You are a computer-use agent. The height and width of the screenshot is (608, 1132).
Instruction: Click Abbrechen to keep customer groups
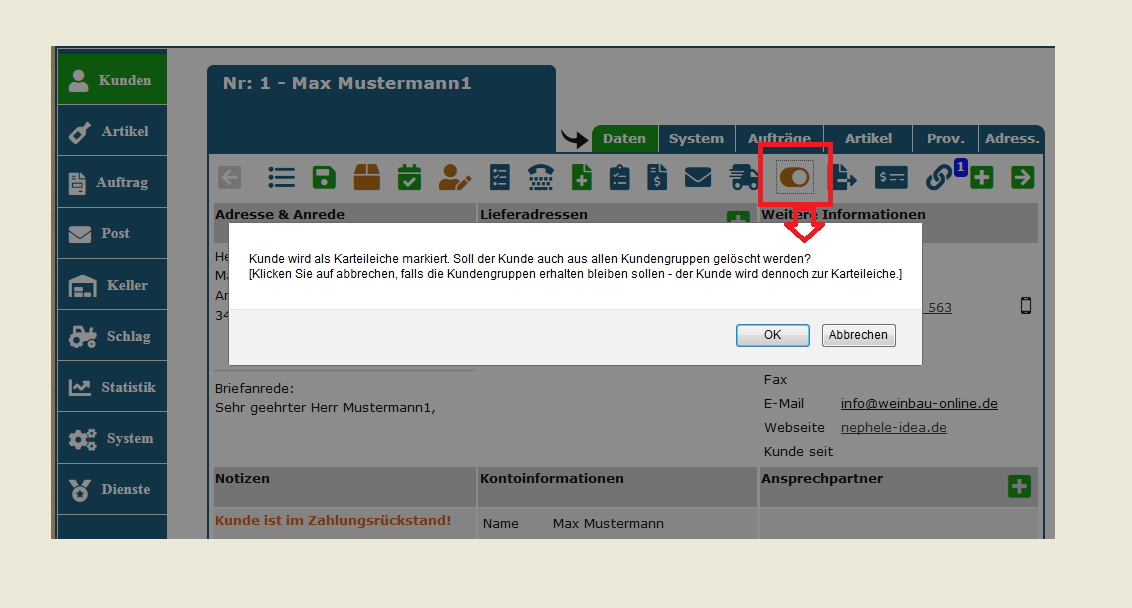pyautogui.click(x=858, y=335)
